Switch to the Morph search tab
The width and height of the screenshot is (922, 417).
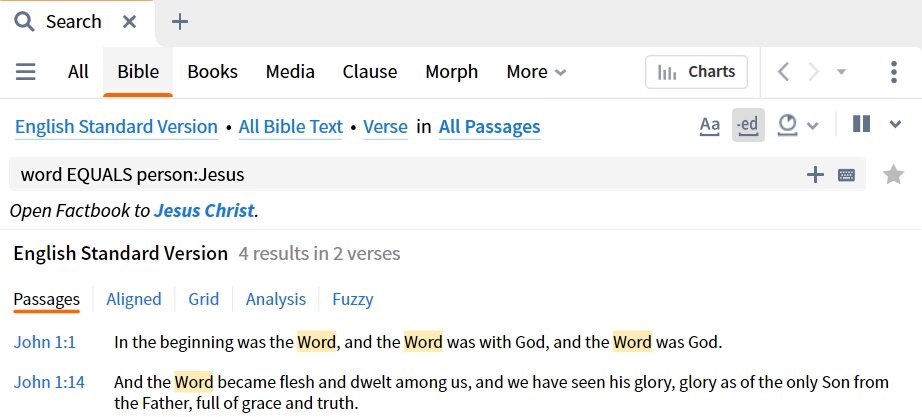[x=452, y=72]
